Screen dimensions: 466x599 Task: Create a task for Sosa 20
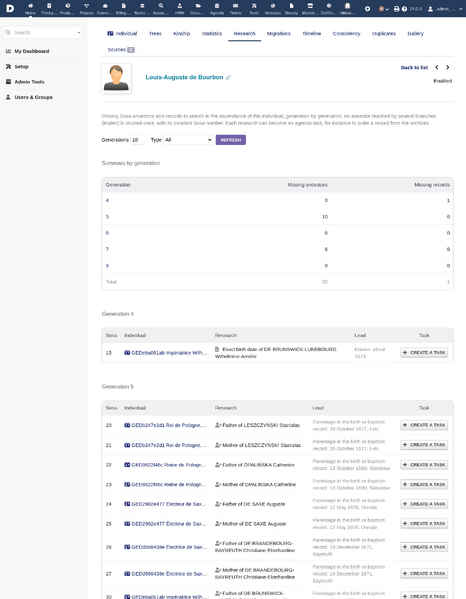pos(424,425)
